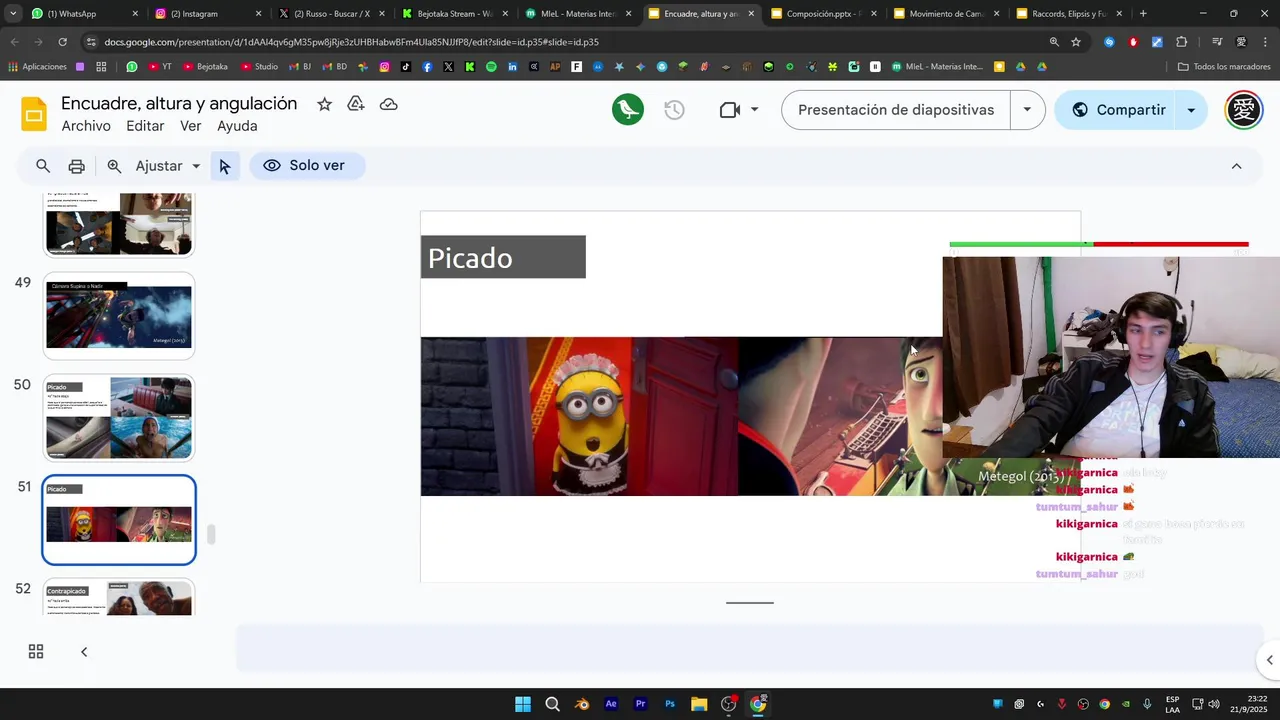Screen dimensions: 1280x720
Task: Open the Bejotaka bookmark
Action: [204, 67]
